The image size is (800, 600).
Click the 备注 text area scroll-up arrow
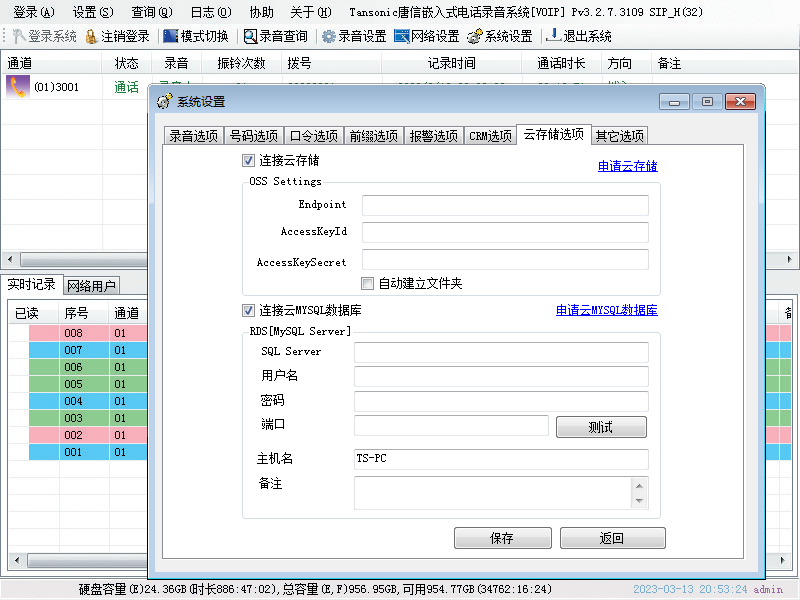[640, 485]
